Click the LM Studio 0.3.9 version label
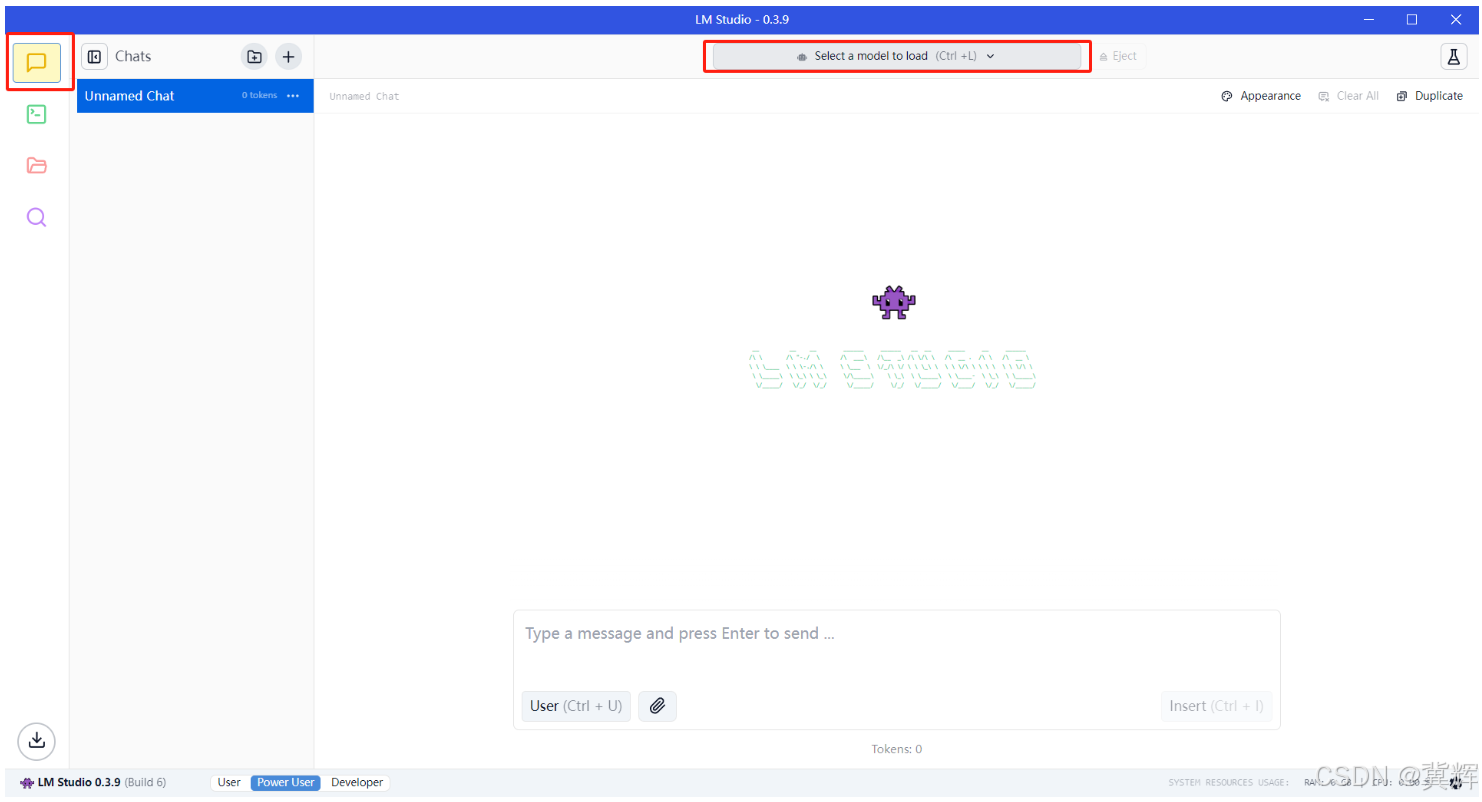The image size is (1482, 802). [93, 783]
